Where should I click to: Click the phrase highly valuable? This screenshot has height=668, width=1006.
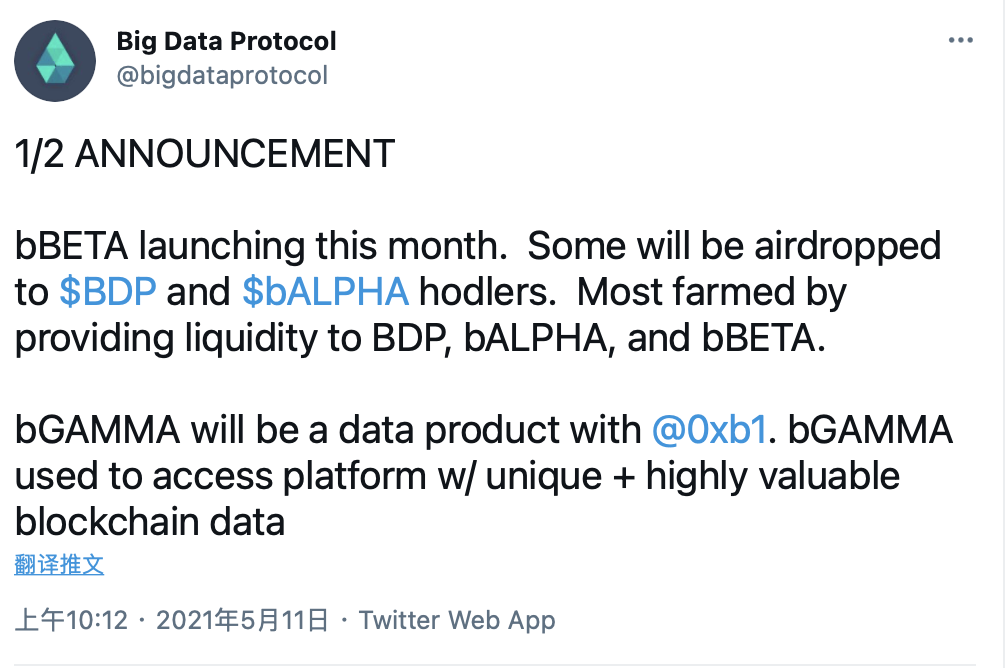coord(772,477)
